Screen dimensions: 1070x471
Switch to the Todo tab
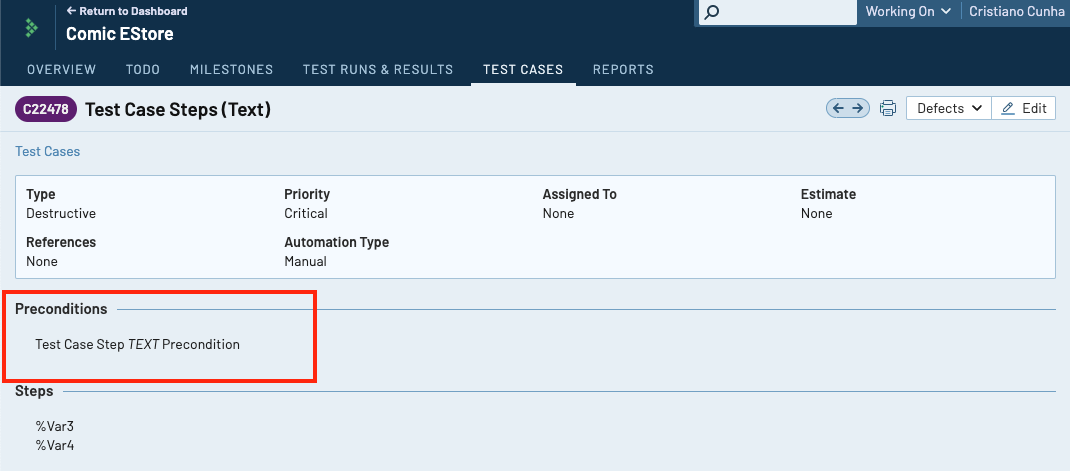coord(143,69)
